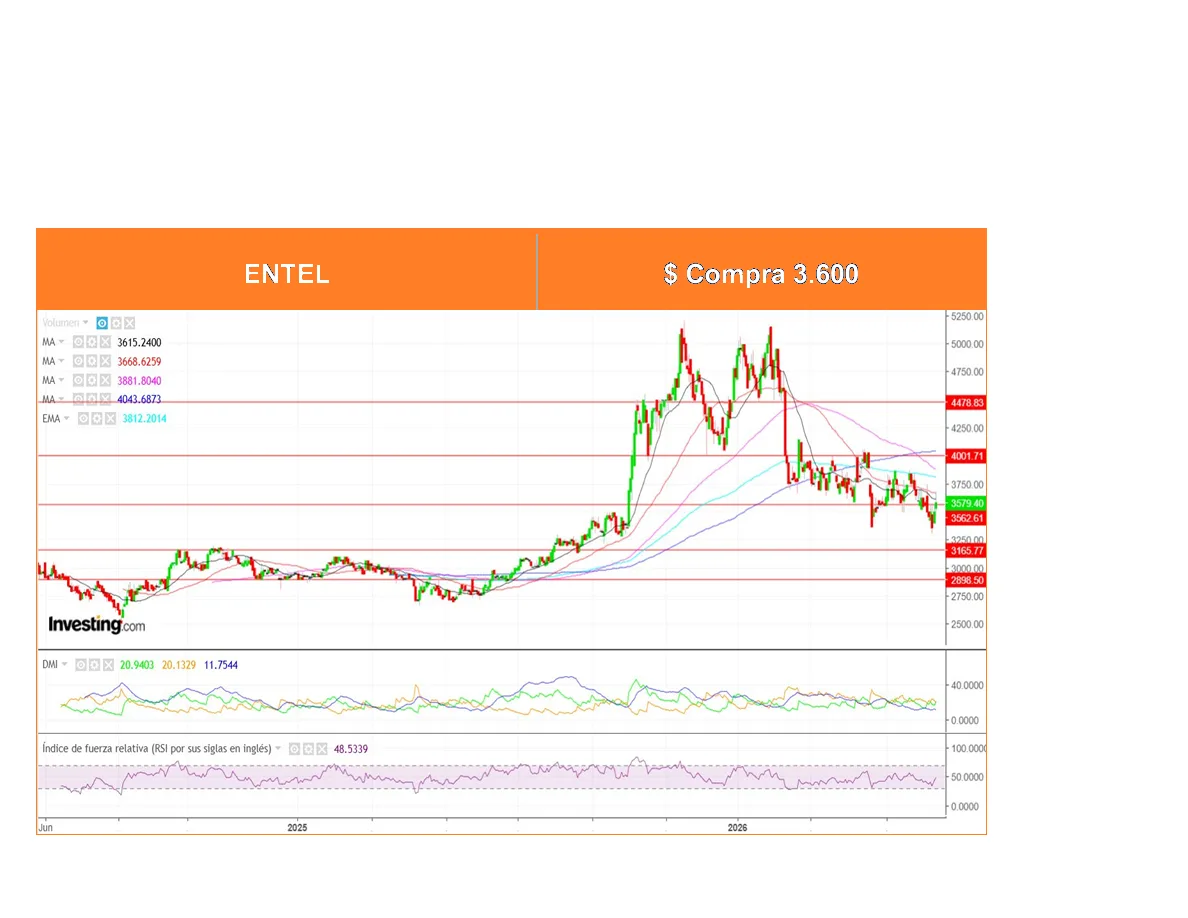
Task: Click the cyan EMA value 3812.2014
Action: [144, 418]
